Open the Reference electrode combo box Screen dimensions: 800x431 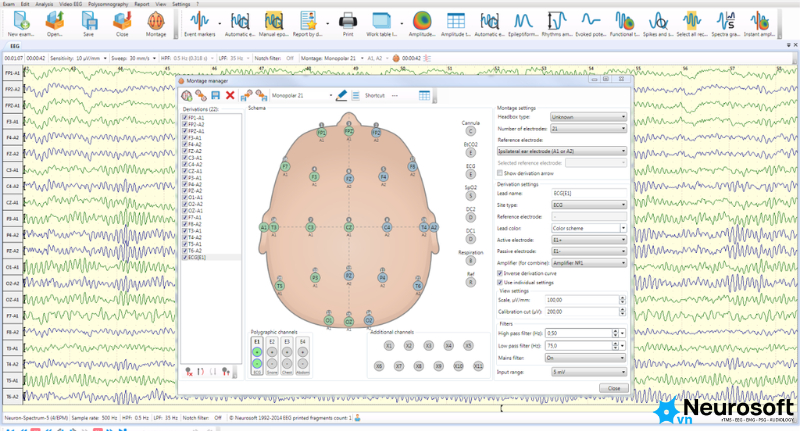pos(562,151)
